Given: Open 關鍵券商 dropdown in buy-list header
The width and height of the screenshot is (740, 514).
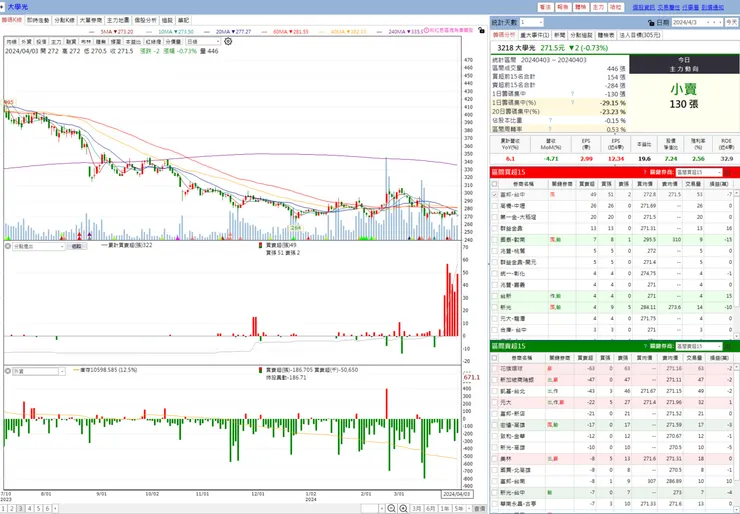Looking at the screenshot, I should 698,172.
